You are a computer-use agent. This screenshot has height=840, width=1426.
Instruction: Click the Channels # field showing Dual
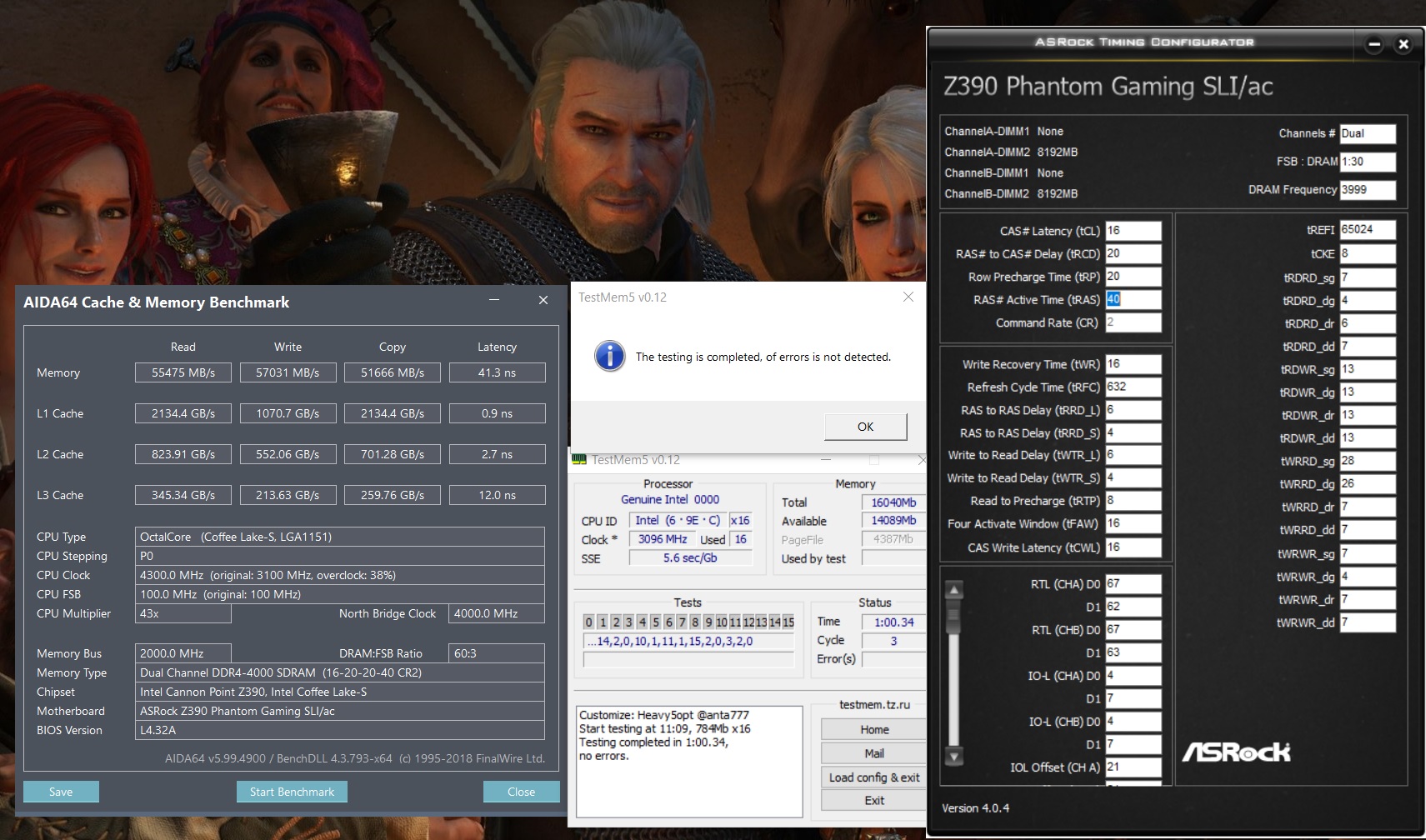coord(1368,133)
